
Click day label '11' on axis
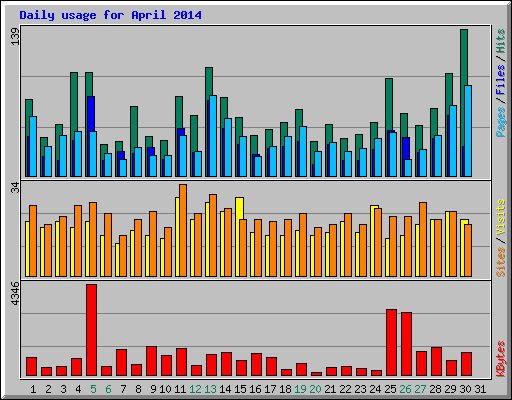coord(180,389)
